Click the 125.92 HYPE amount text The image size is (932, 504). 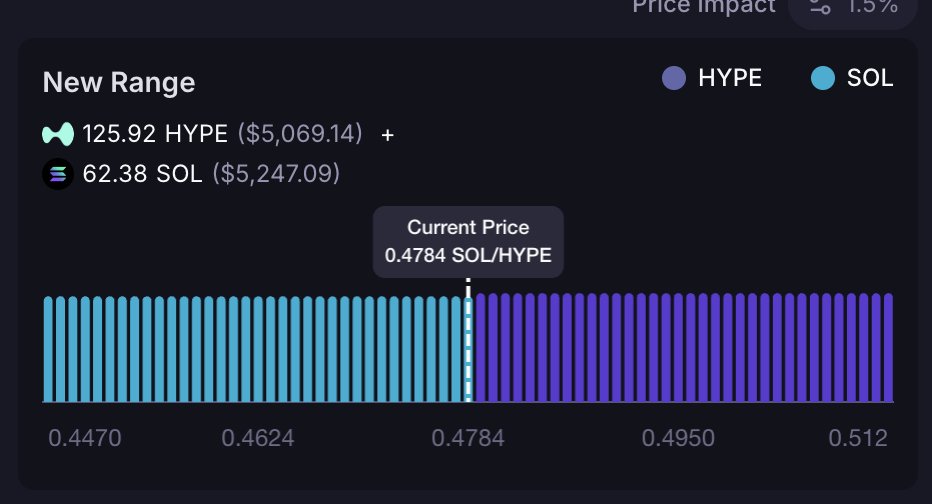[155, 134]
